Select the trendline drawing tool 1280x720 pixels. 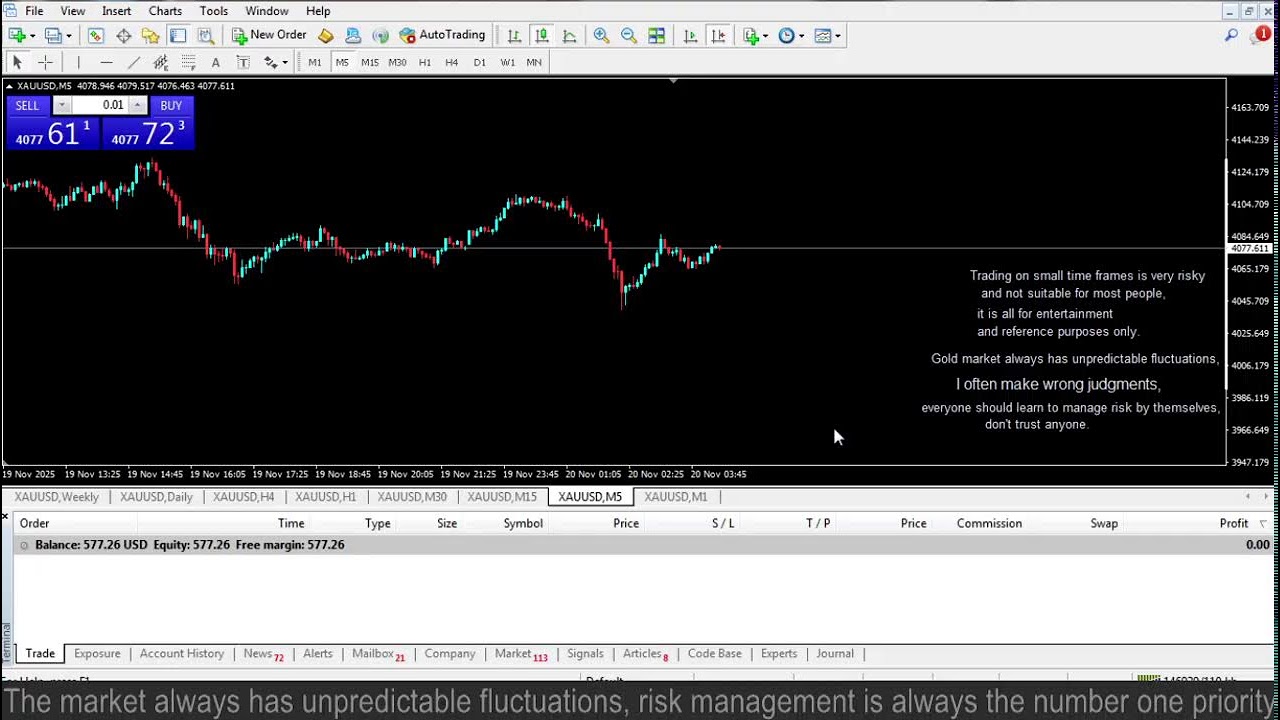pyautogui.click(x=133, y=62)
